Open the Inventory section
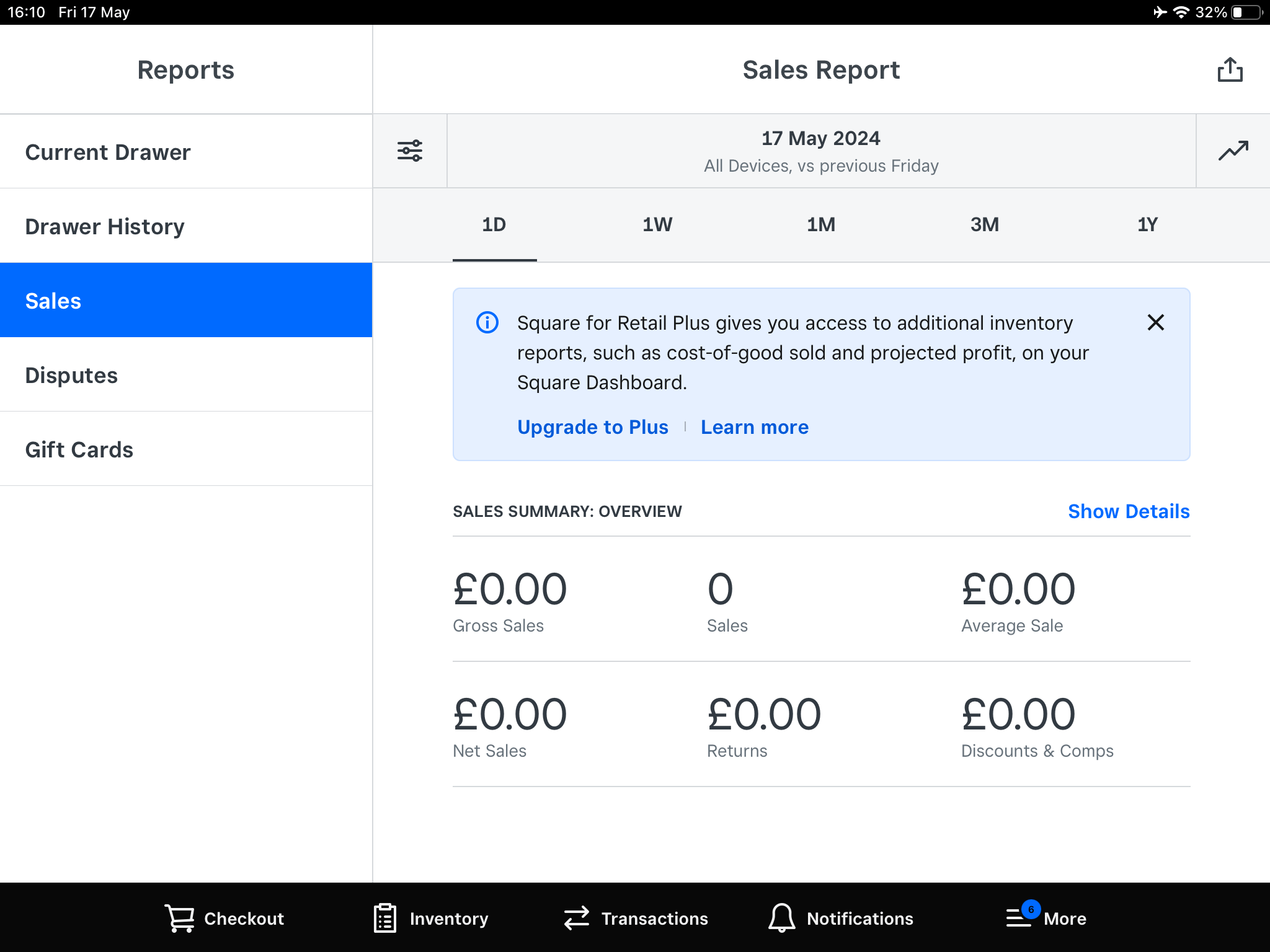Screen dimensions: 1270x952 pyautogui.click(x=430, y=919)
